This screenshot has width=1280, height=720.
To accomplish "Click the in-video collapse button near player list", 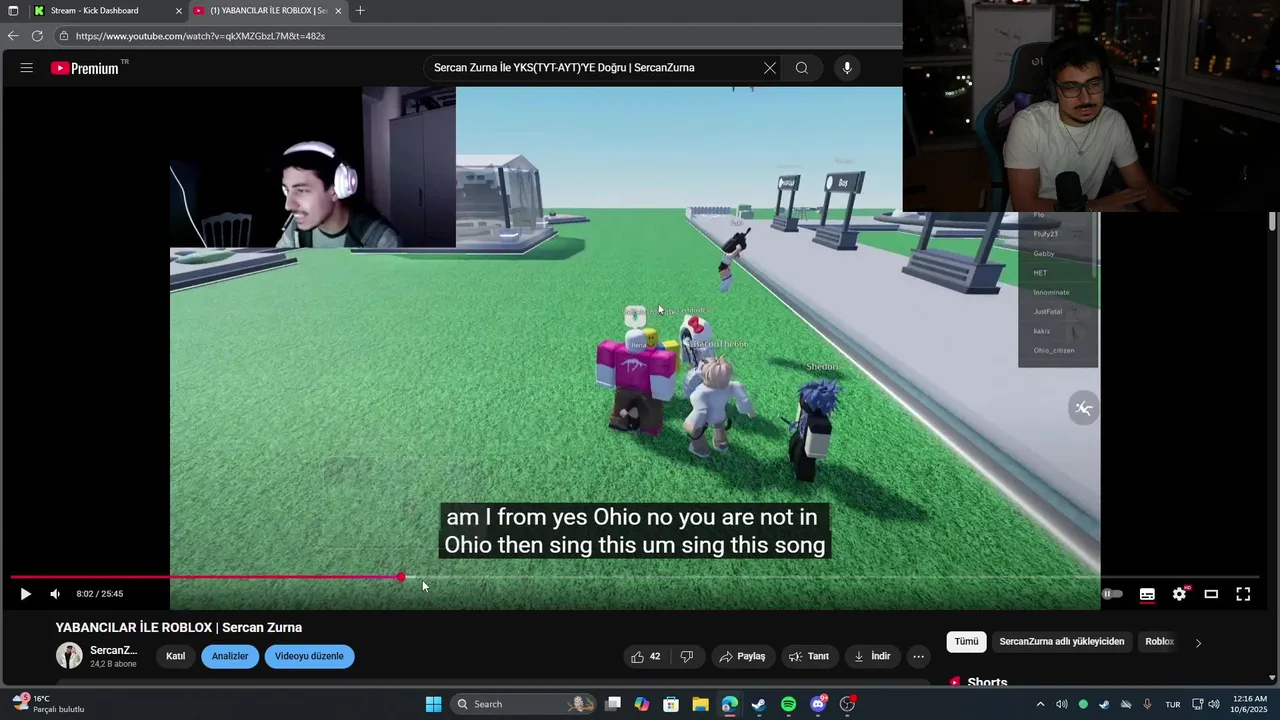I will point(1084,408).
